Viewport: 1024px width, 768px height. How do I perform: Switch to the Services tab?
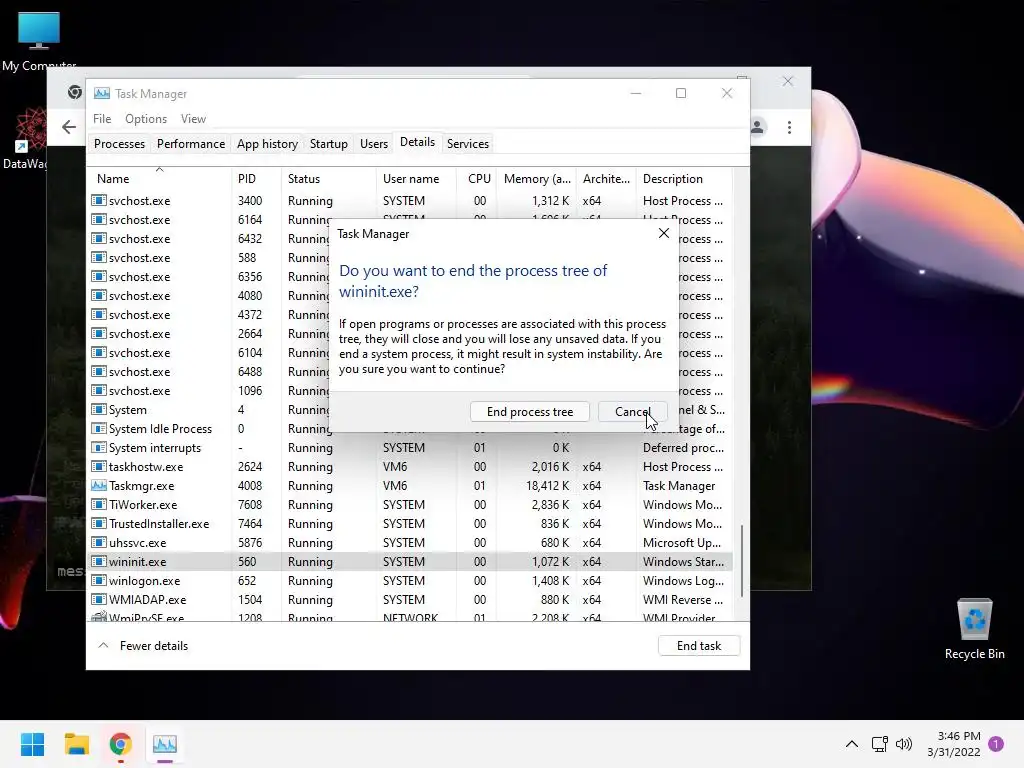tap(468, 144)
